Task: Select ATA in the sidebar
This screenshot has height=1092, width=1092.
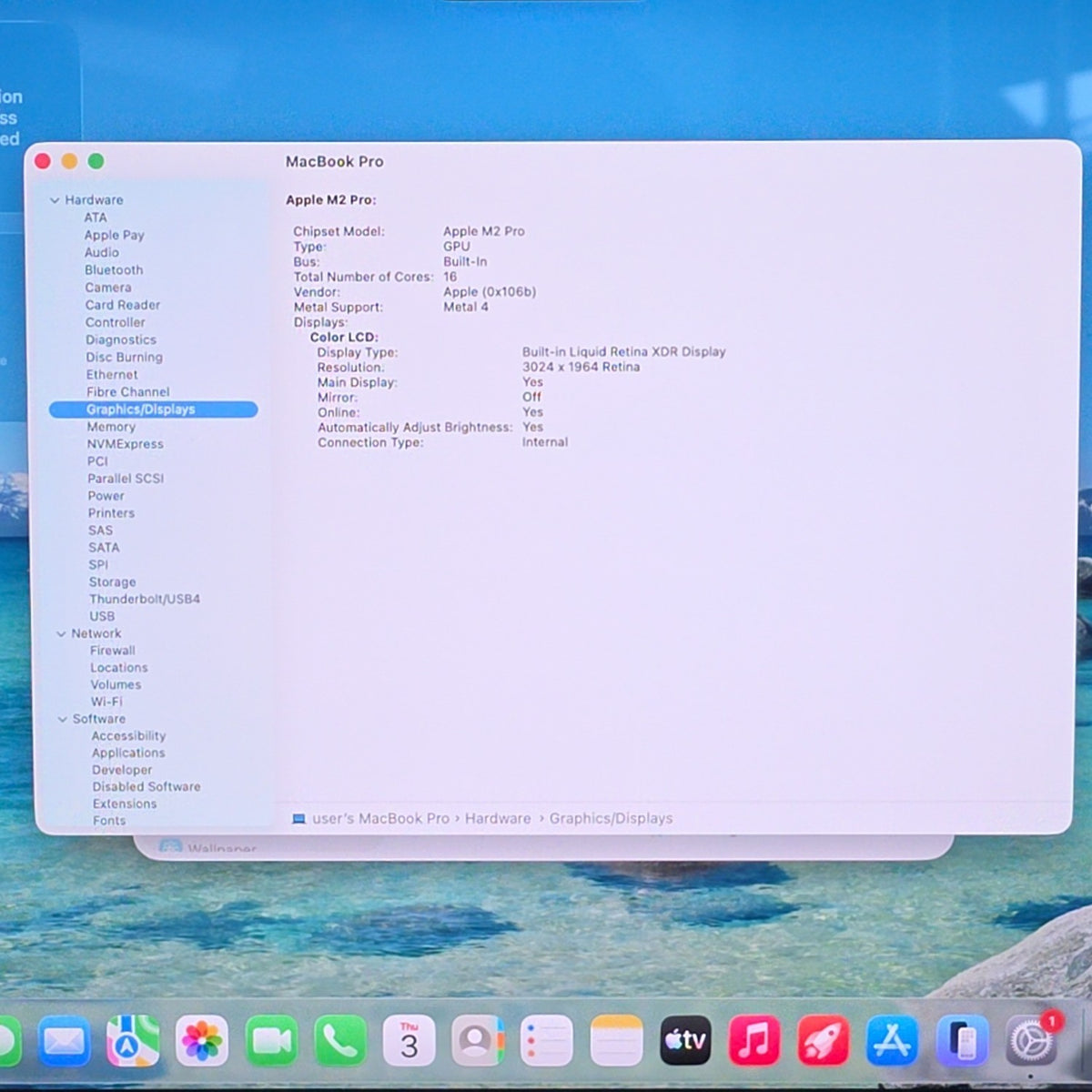Action: coord(96,217)
